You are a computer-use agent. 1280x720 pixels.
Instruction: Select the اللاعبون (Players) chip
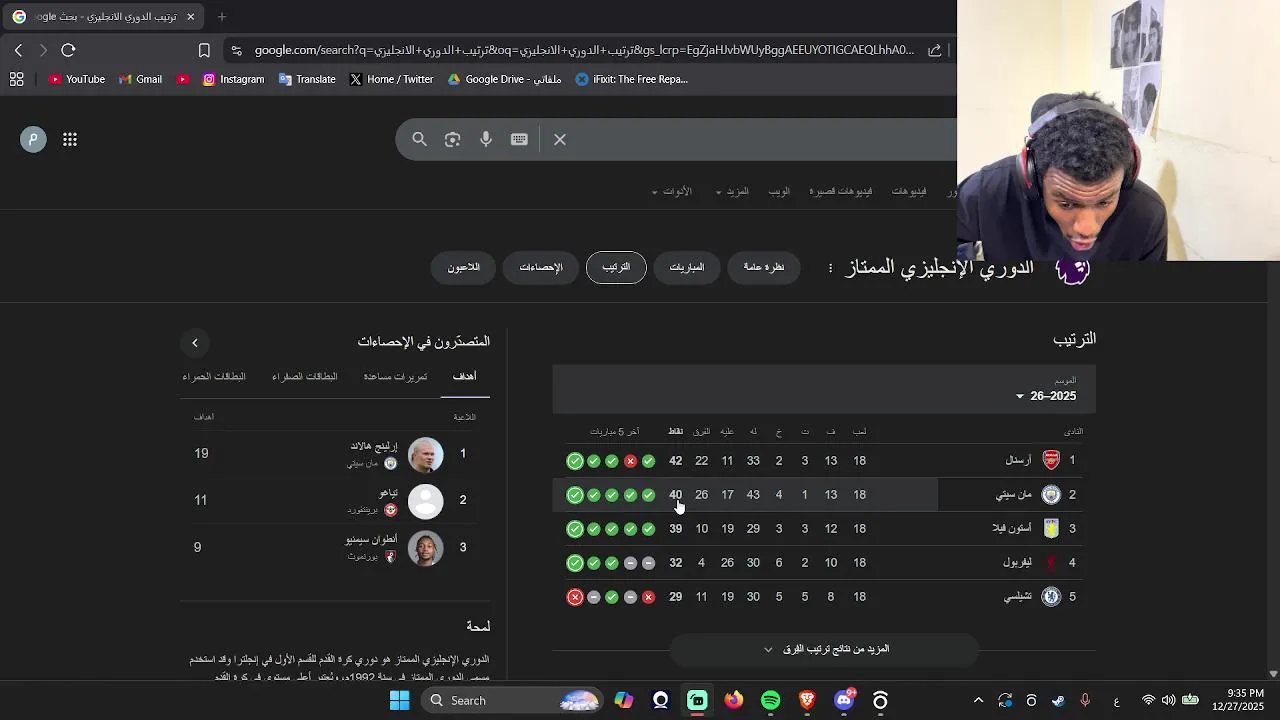point(464,267)
